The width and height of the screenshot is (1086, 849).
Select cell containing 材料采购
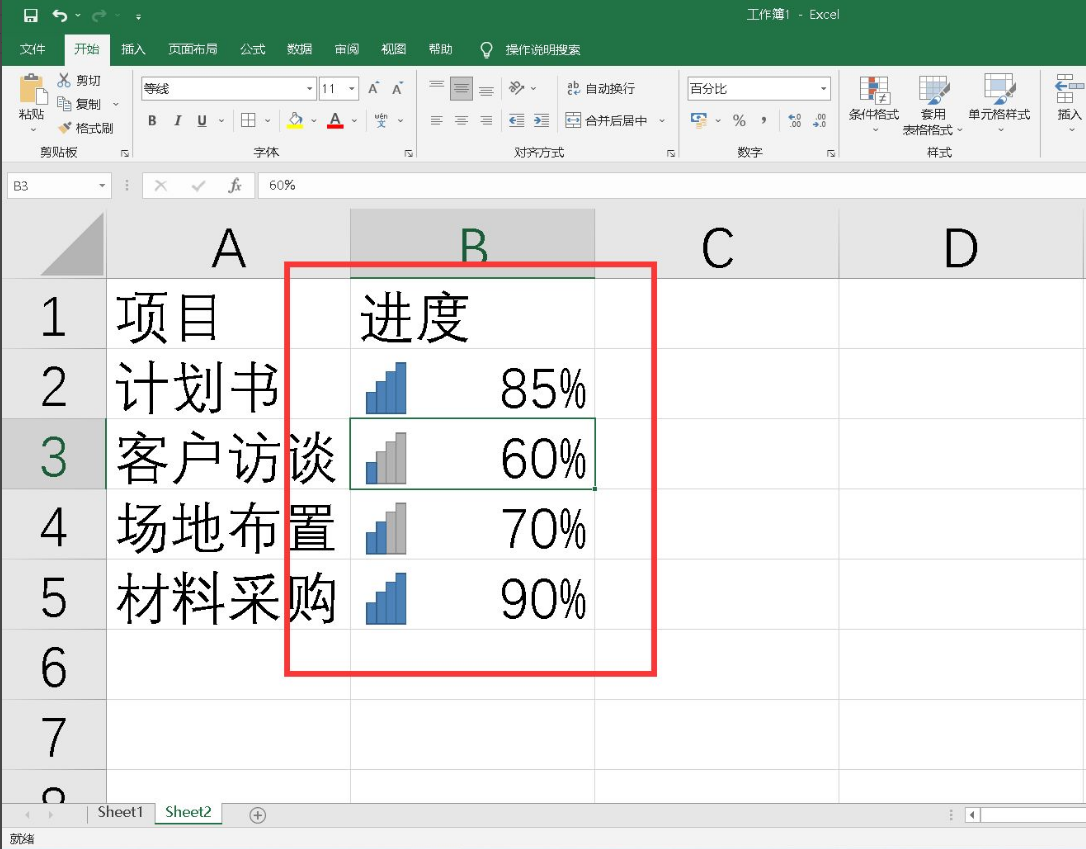[228, 596]
